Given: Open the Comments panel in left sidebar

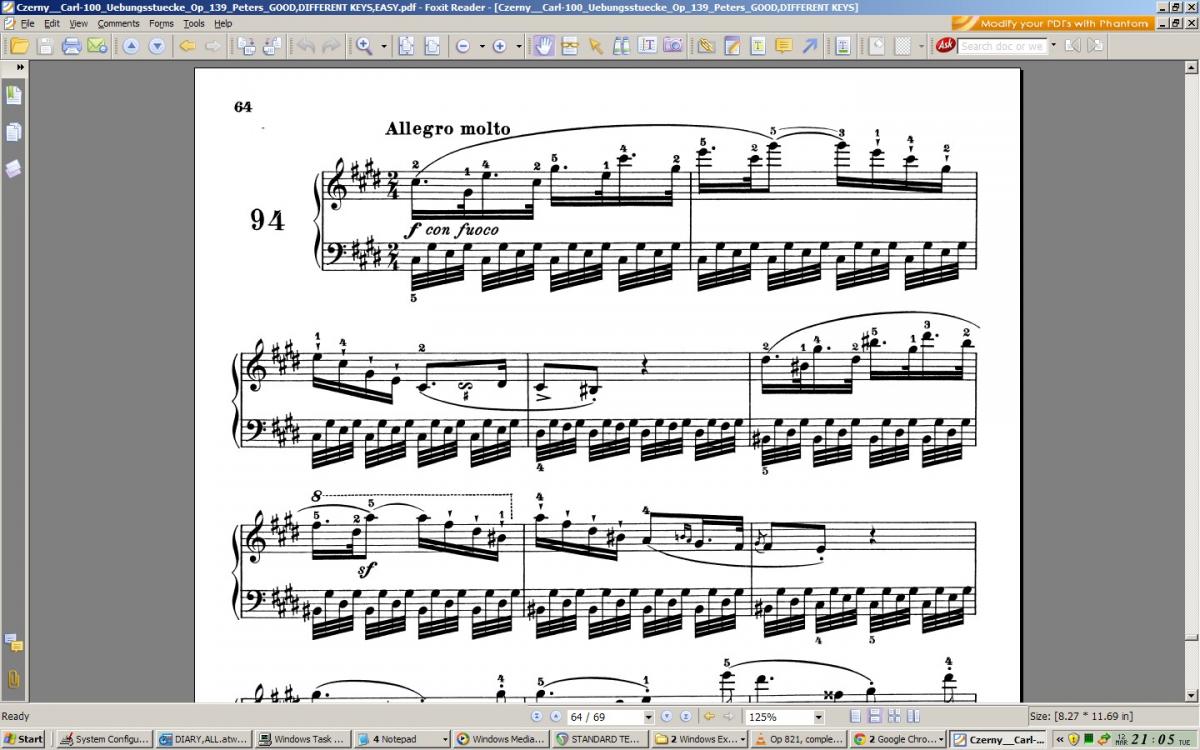Looking at the screenshot, I should 14,642.
